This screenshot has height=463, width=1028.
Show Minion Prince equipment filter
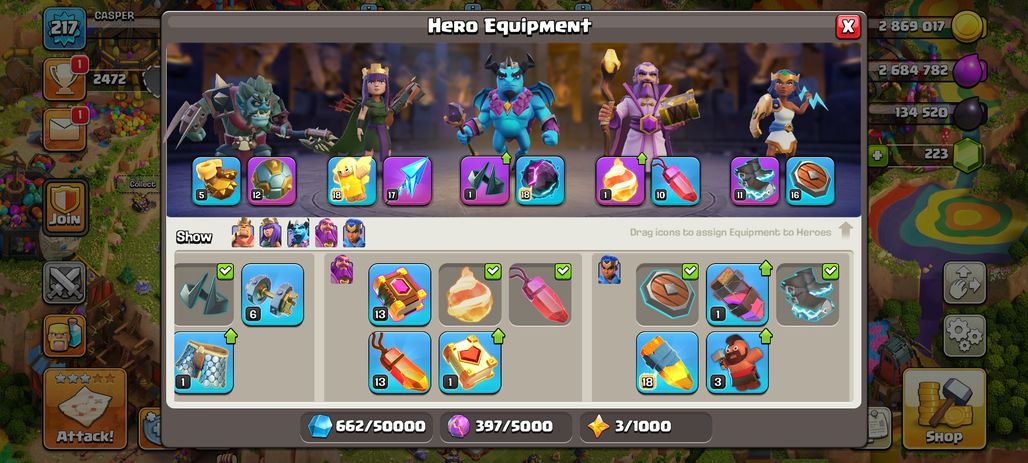(x=298, y=233)
